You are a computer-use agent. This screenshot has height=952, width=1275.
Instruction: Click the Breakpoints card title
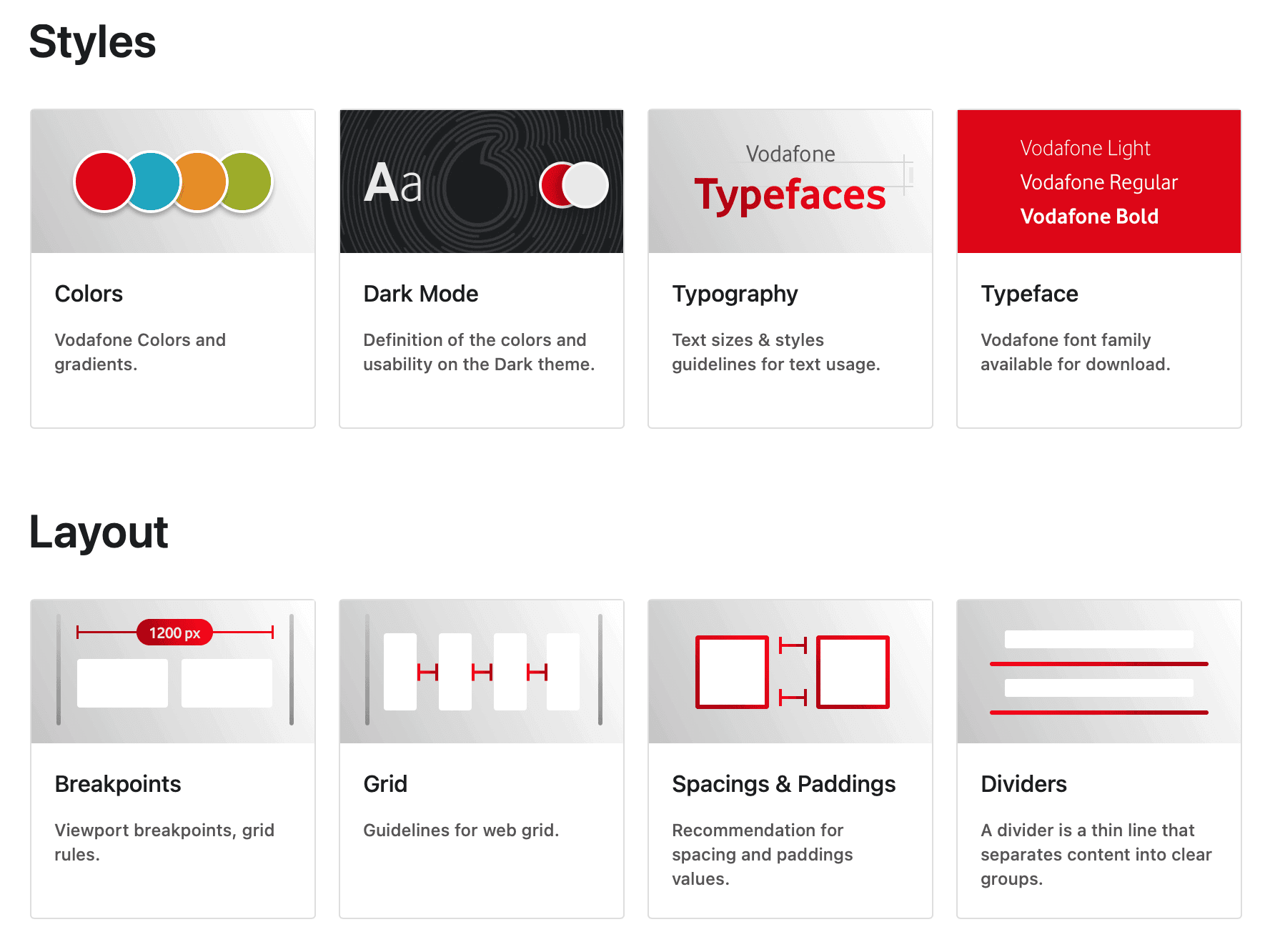point(118,785)
